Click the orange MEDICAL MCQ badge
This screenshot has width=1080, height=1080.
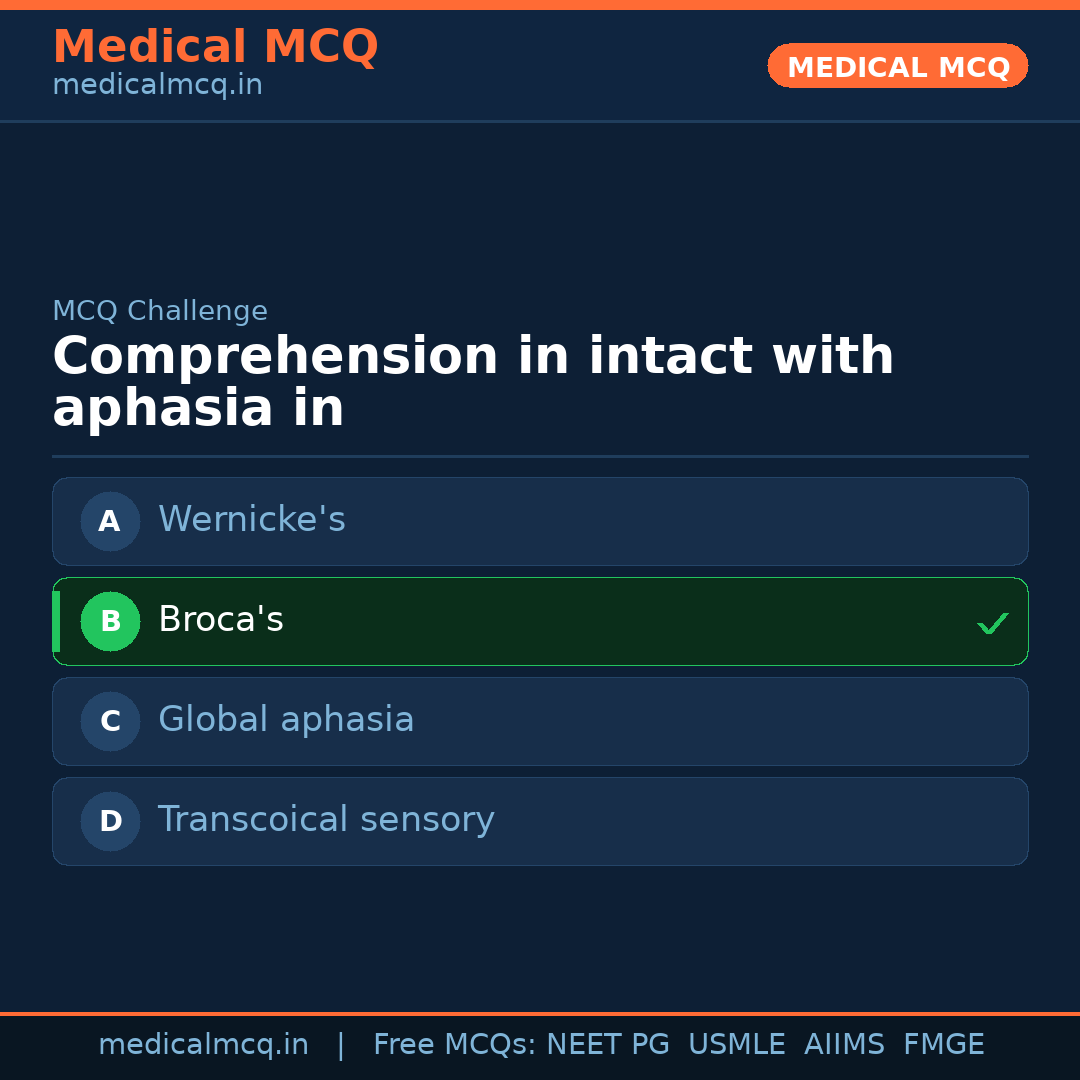click(897, 66)
